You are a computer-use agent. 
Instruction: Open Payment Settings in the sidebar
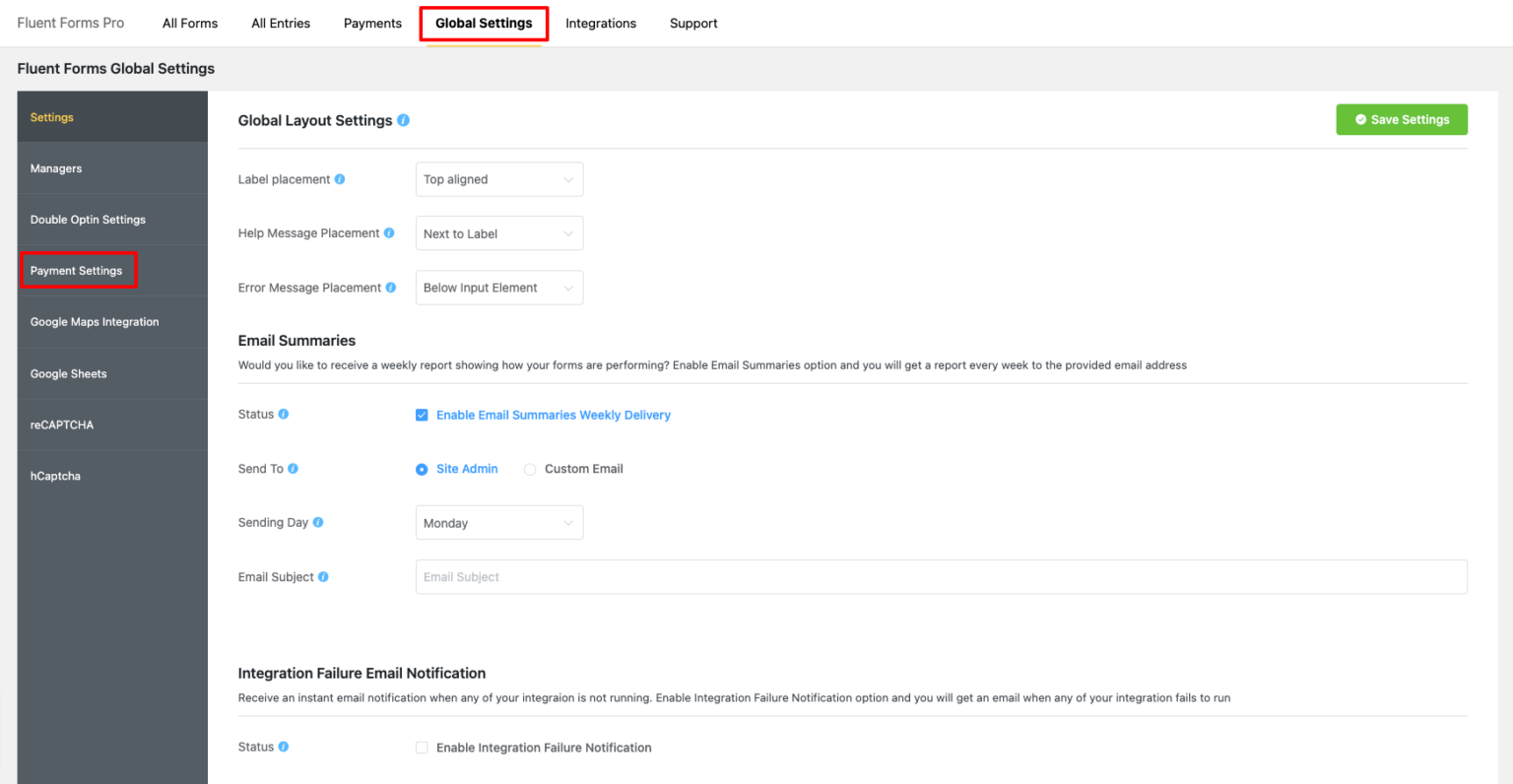tap(77, 271)
